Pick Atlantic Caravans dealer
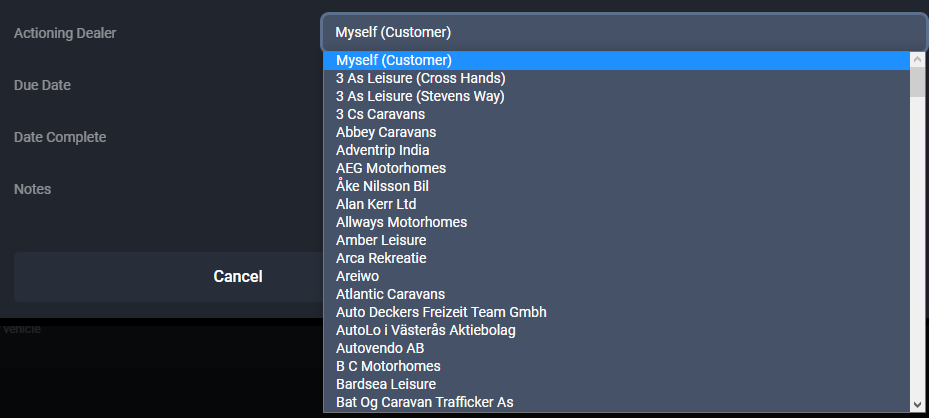 (390, 294)
